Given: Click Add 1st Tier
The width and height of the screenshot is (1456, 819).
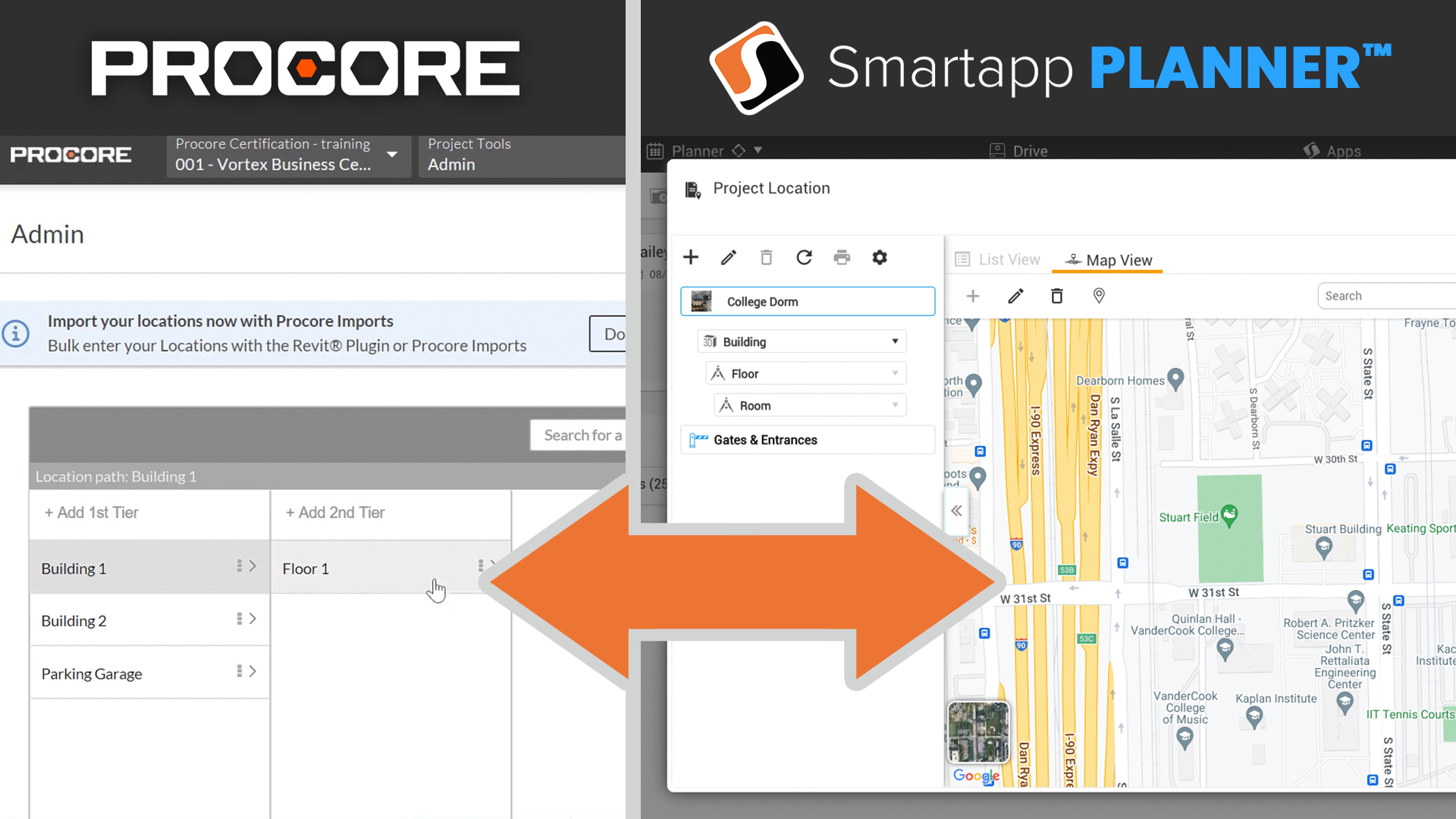Looking at the screenshot, I should 92,513.
